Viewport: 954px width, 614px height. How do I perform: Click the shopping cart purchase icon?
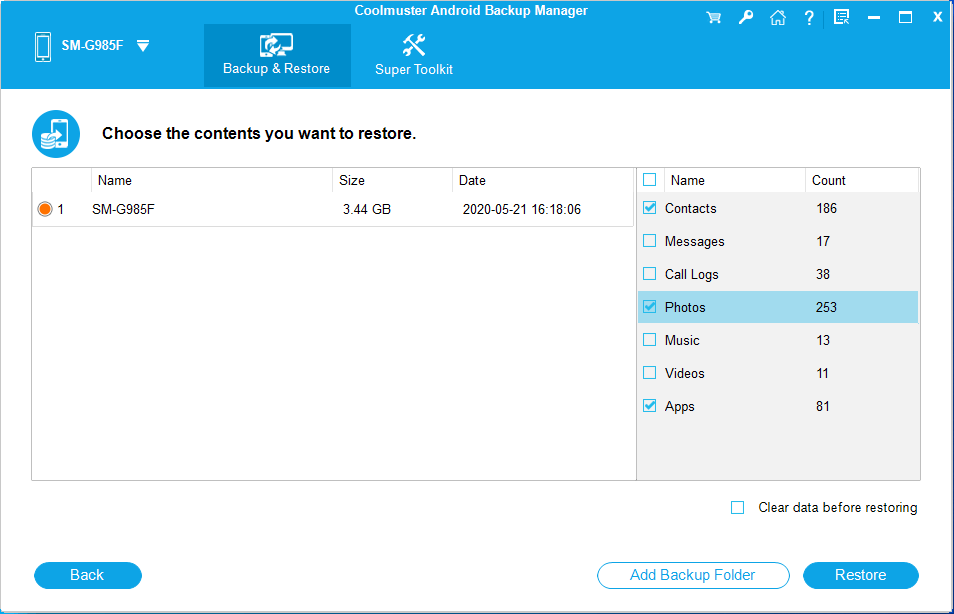click(714, 17)
